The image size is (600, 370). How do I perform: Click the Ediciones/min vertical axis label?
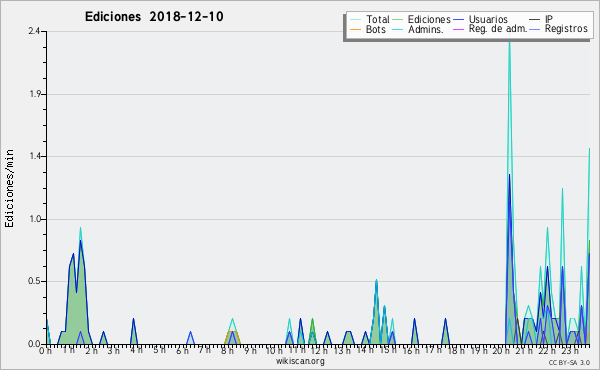(9, 188)
